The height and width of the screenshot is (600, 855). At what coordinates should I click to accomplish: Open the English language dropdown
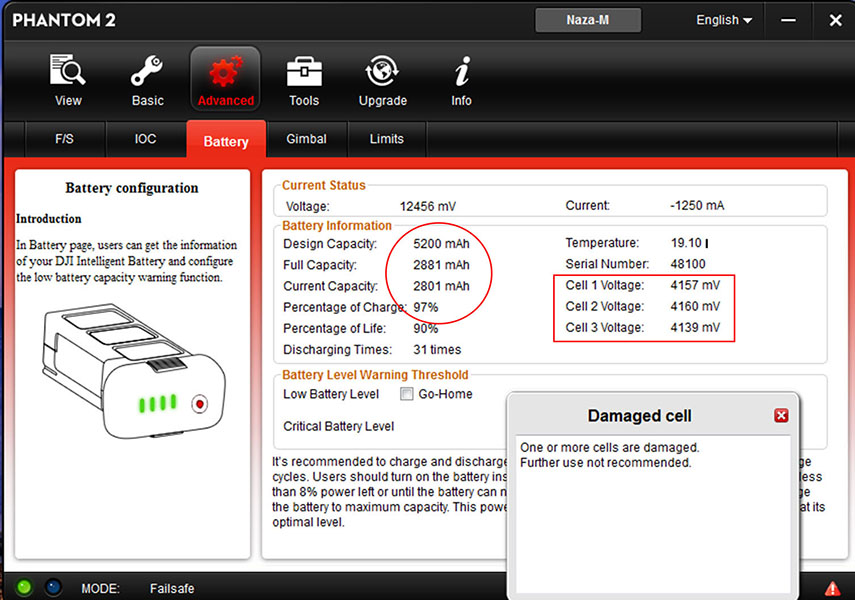724,20
